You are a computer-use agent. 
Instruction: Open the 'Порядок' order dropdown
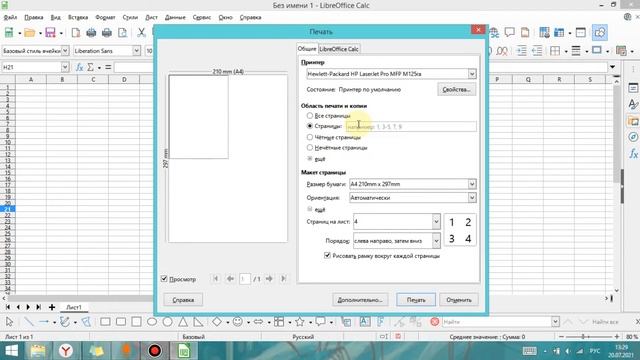436,241
